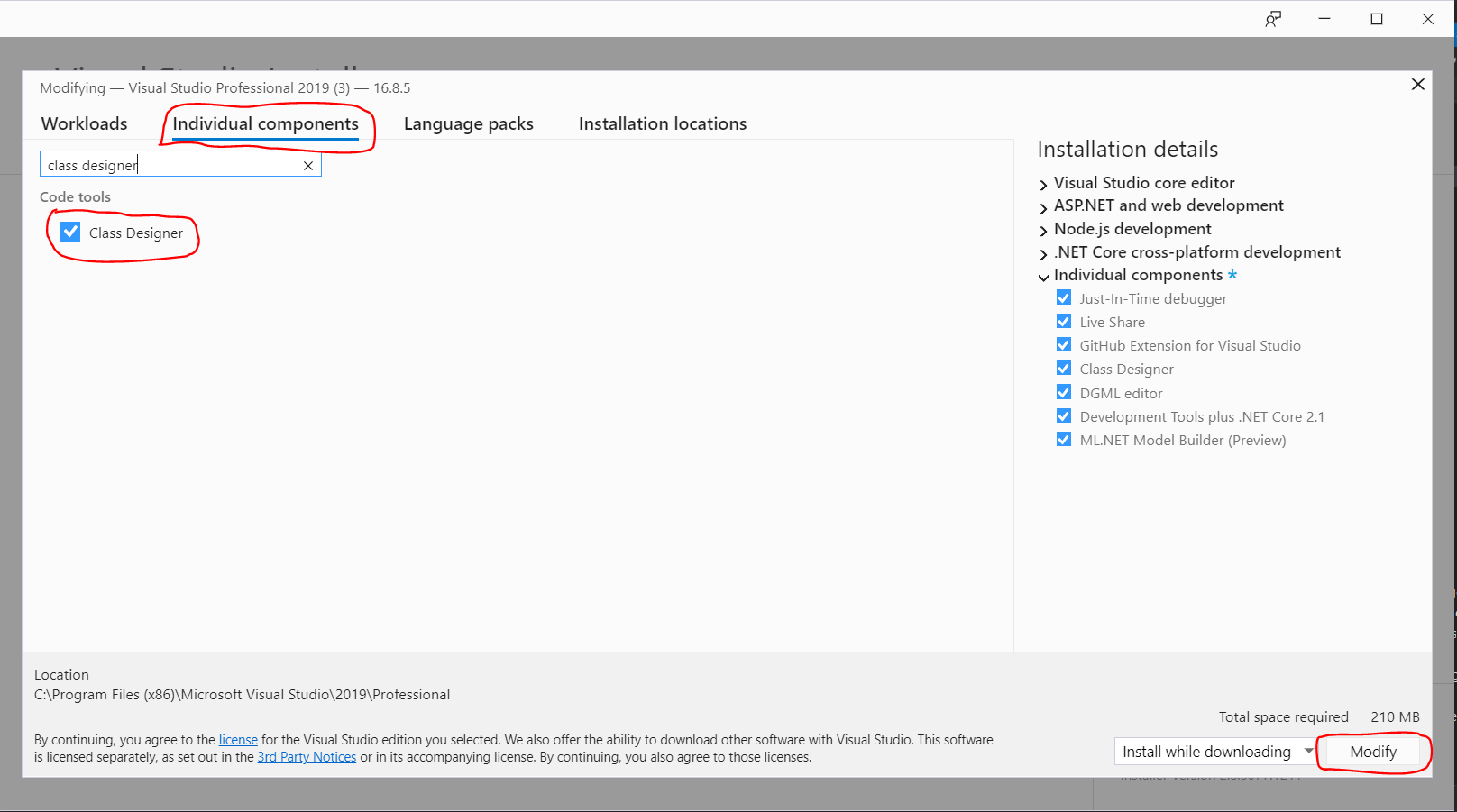
Task: Click the 210 MB space value
Action: tap(1395, 717)
